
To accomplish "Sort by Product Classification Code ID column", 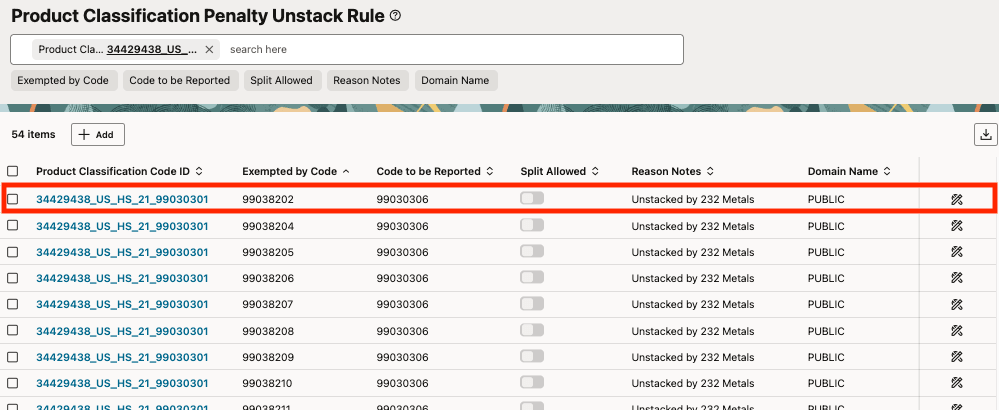I will [x=199, y=171].
